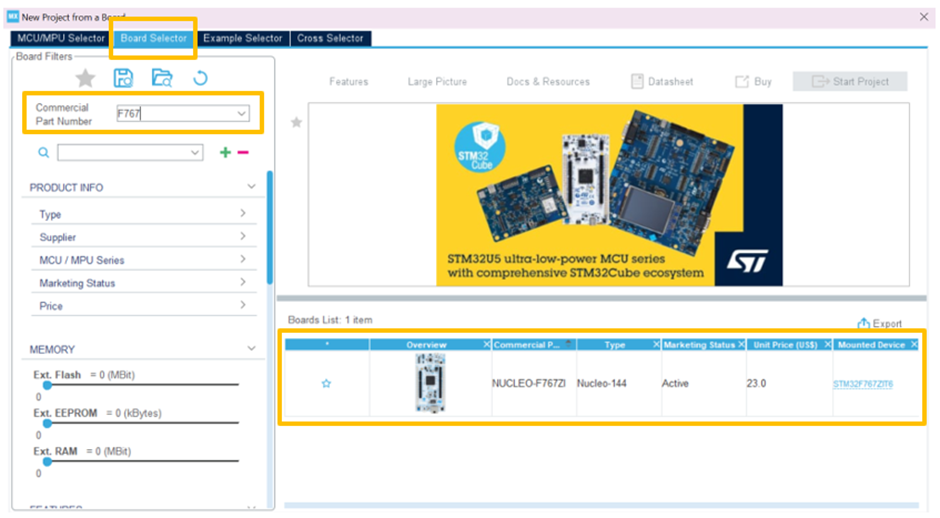Expand the Supplier filter section
The image size is (940, 518).
(242, 237)
